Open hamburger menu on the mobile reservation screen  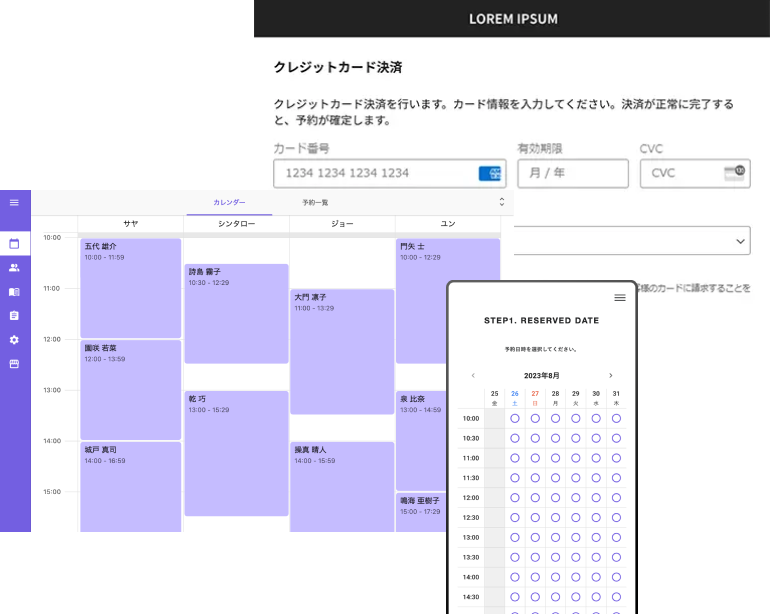pyautogui.click(x=619, y=298)
